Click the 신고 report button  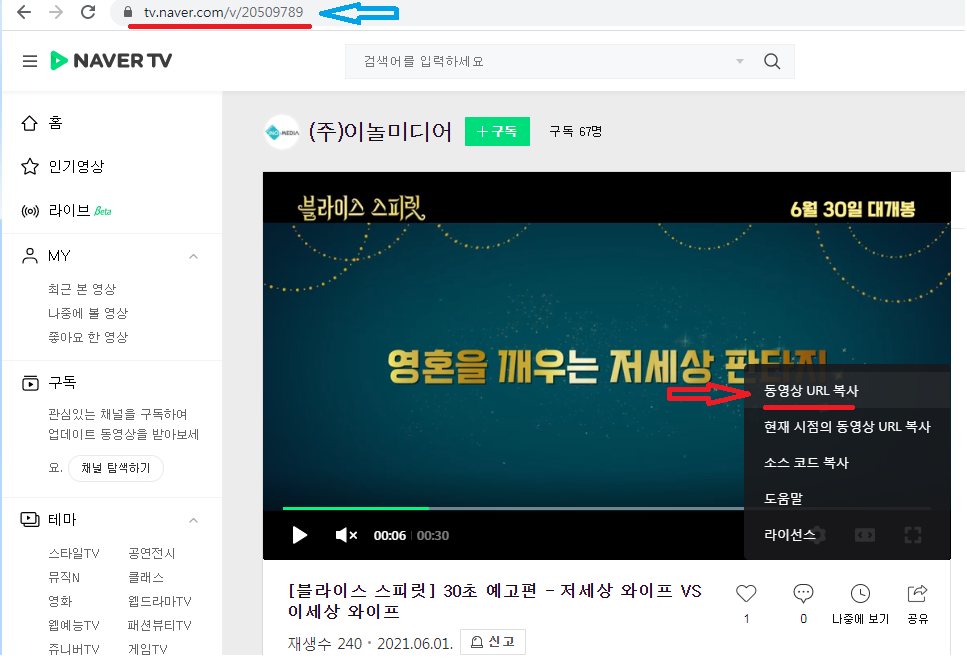tap(493, 642)
